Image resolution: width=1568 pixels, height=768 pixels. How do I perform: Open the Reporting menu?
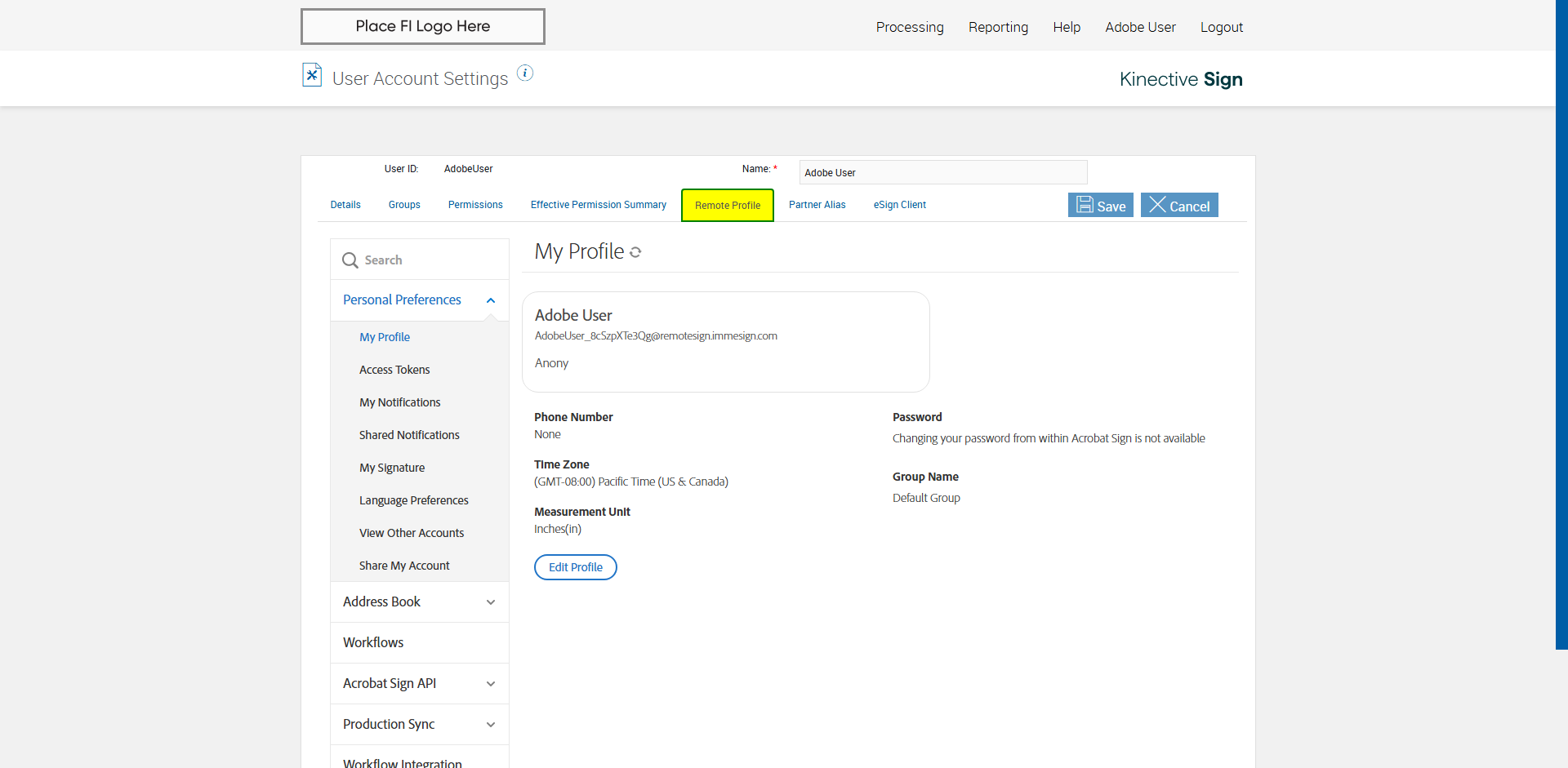click(x=998, y=27)
